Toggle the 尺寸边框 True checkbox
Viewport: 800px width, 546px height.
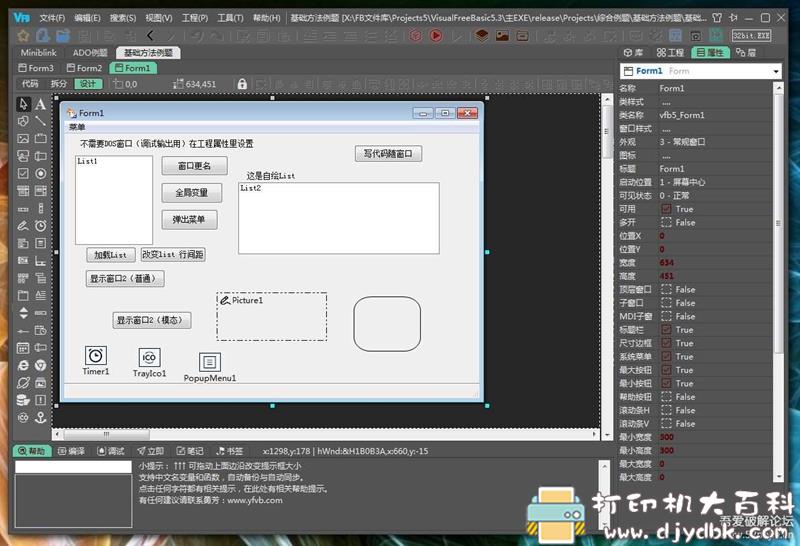[666, 343]
